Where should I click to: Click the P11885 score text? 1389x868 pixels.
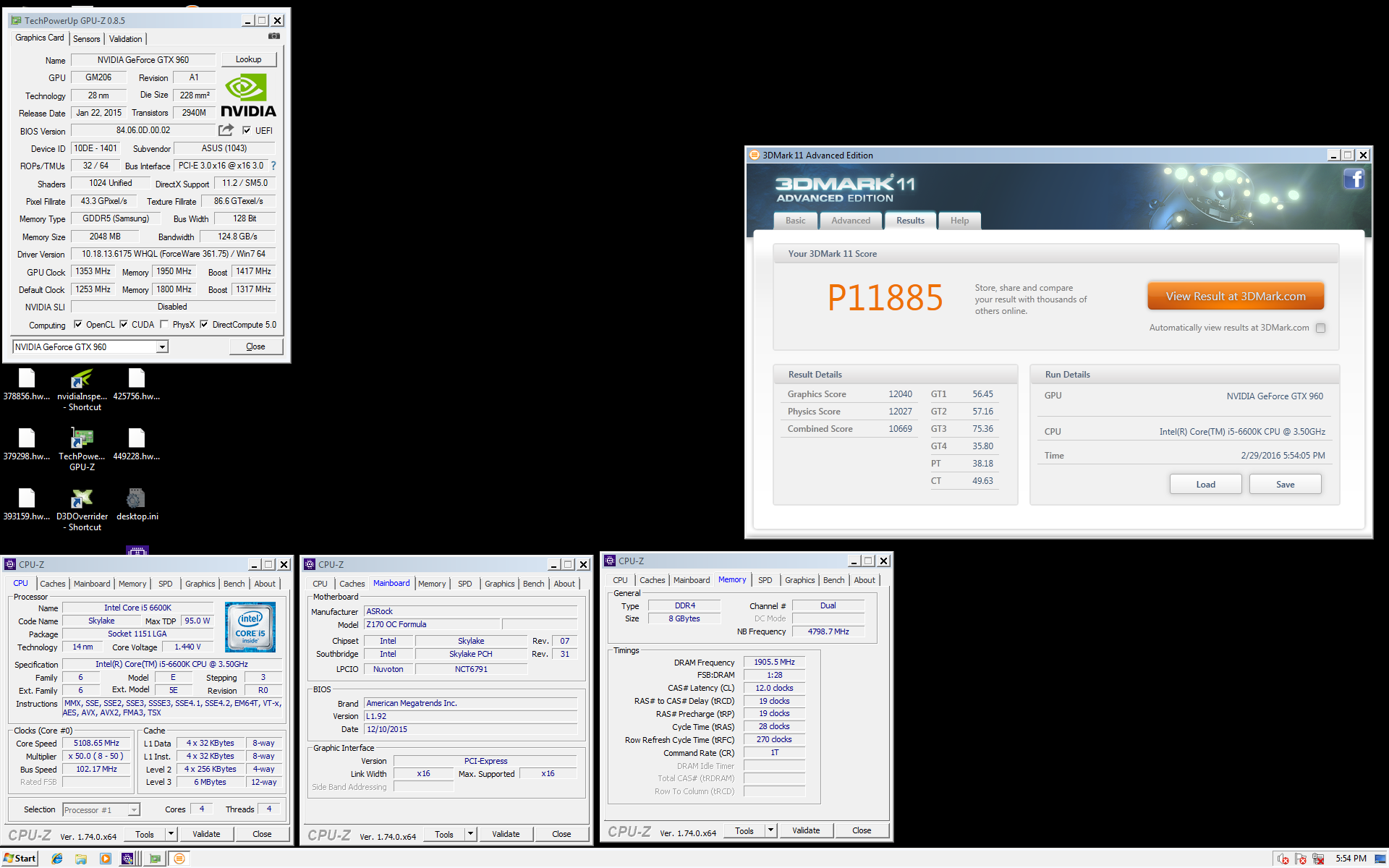885,298
